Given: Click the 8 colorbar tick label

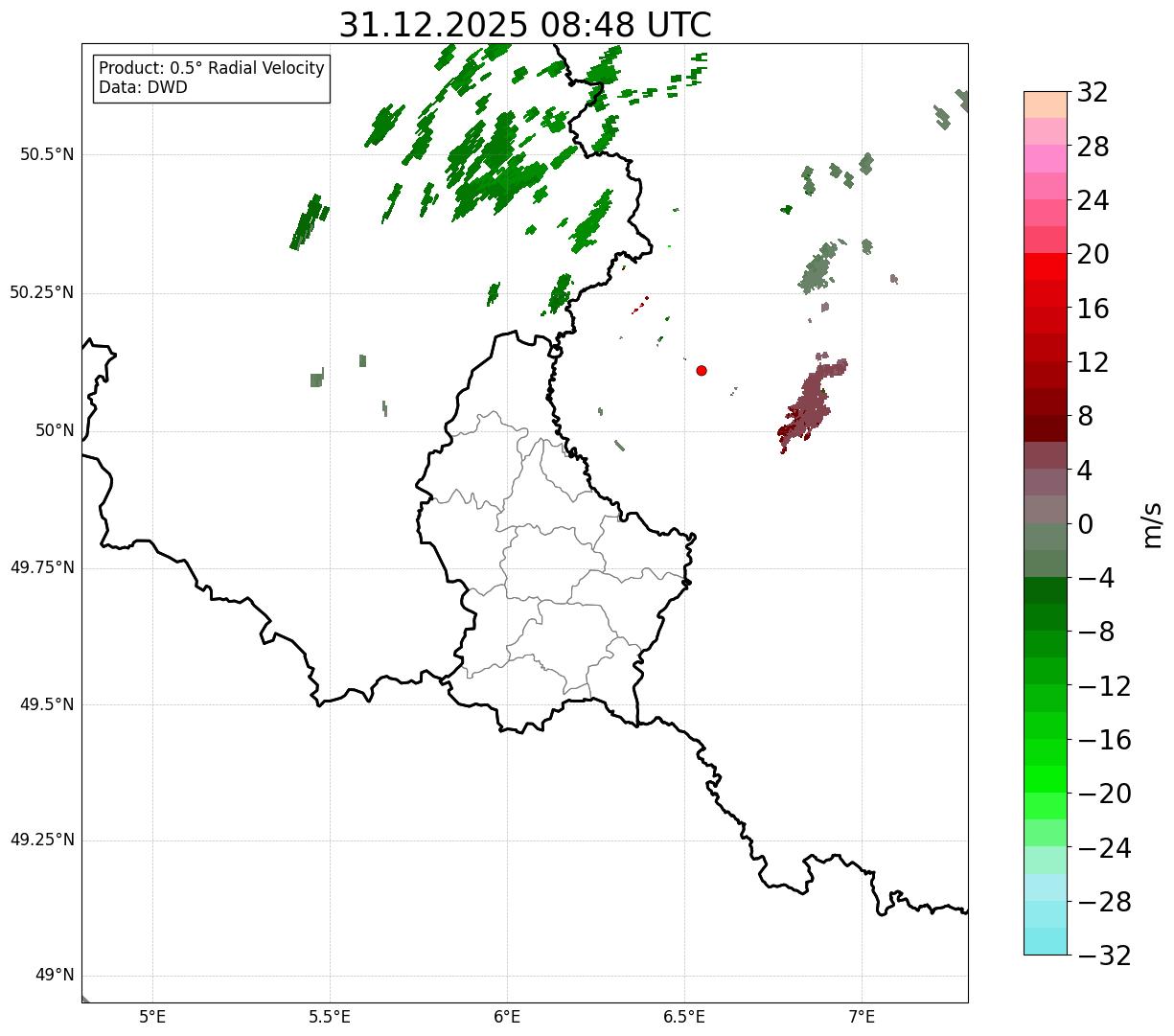Looking at the screenshot, I should tap(1085, 417).
